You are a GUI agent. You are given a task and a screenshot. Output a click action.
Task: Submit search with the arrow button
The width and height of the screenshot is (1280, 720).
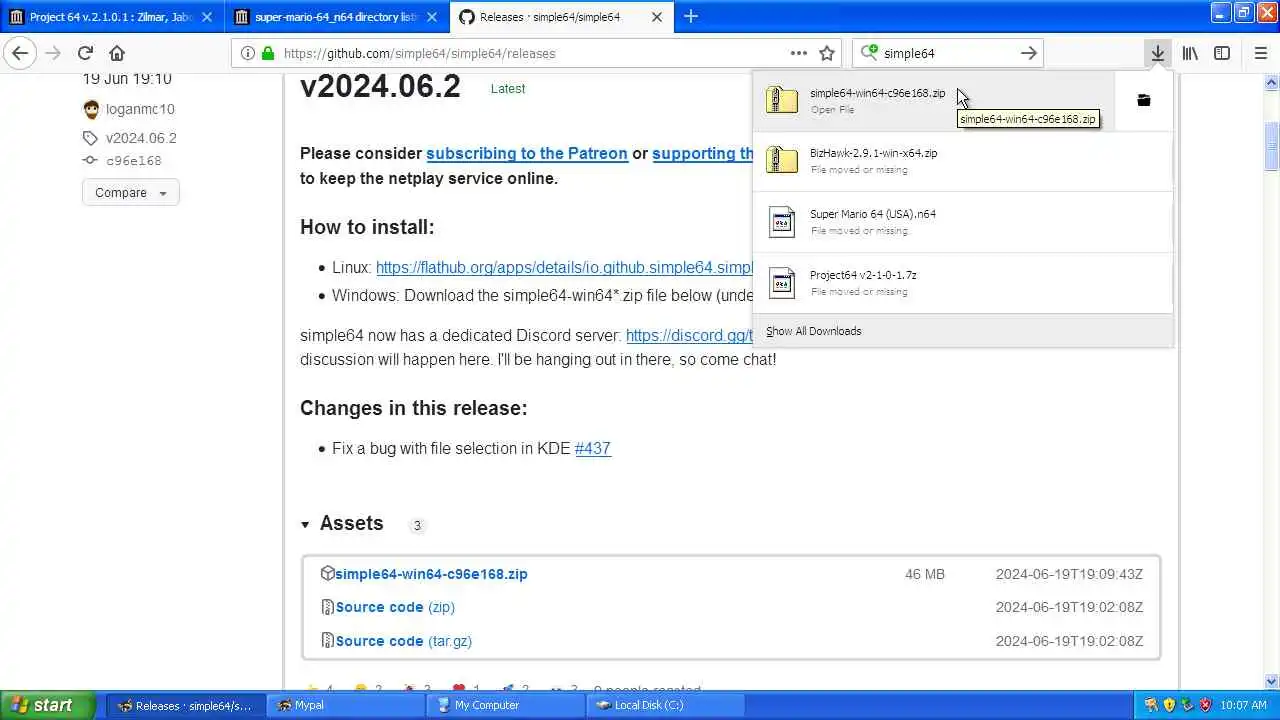(1028, 53)
